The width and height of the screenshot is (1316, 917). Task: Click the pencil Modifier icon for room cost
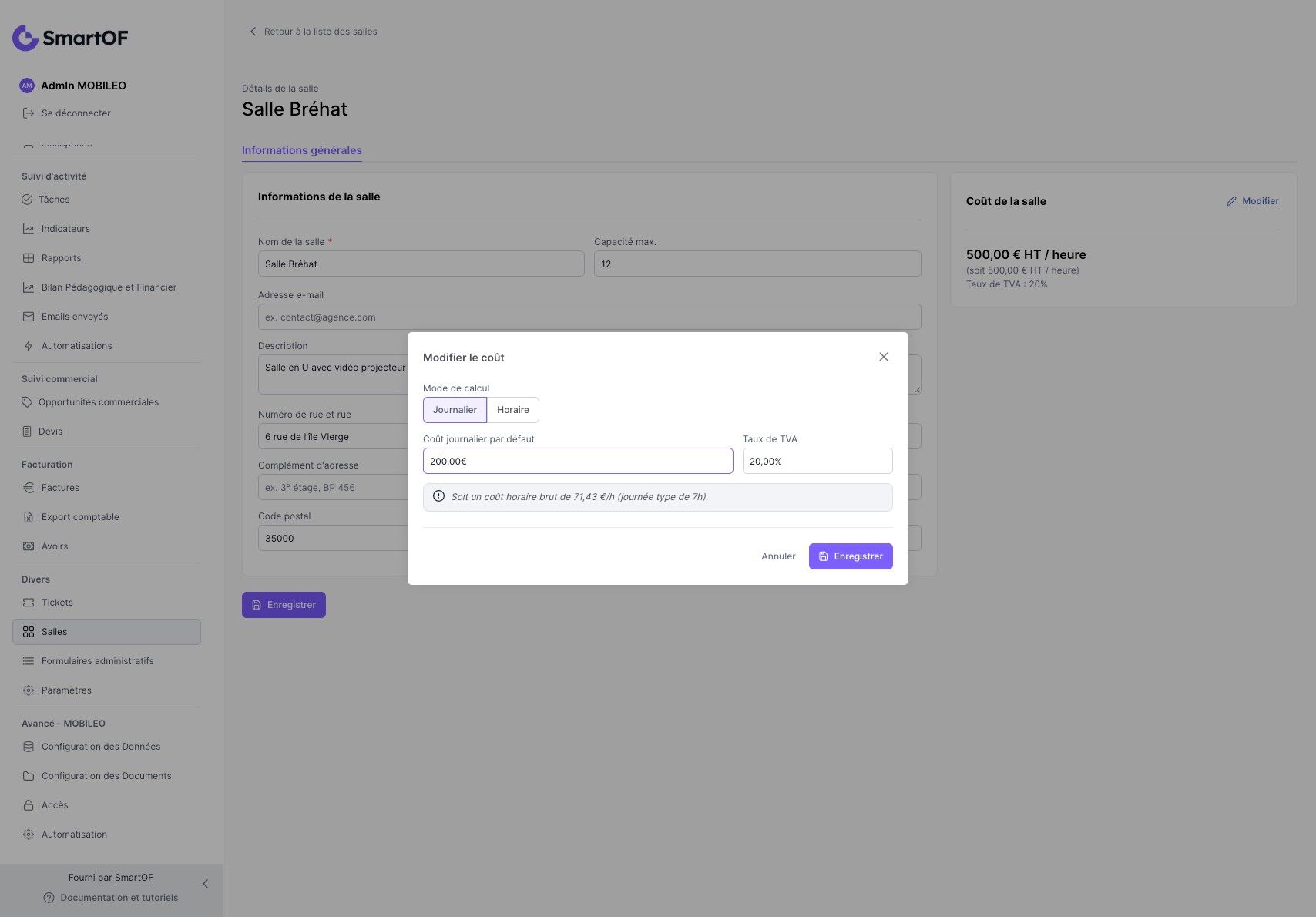pyautogui.click(x=1231, y=201)
